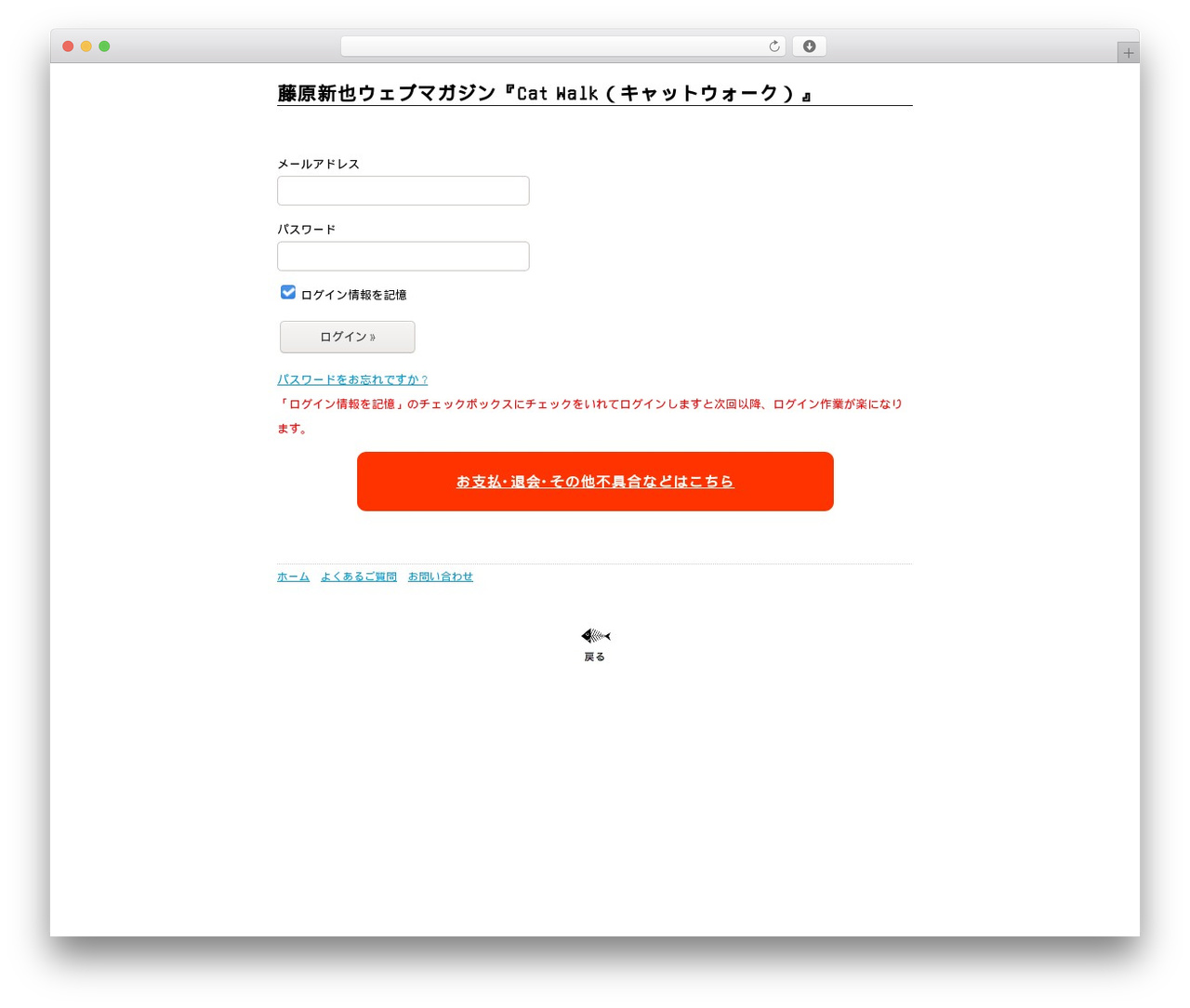The image size is (1190, 1008).
Task: Open お問い合わせ footer link
Action: [x=441, y=577]
